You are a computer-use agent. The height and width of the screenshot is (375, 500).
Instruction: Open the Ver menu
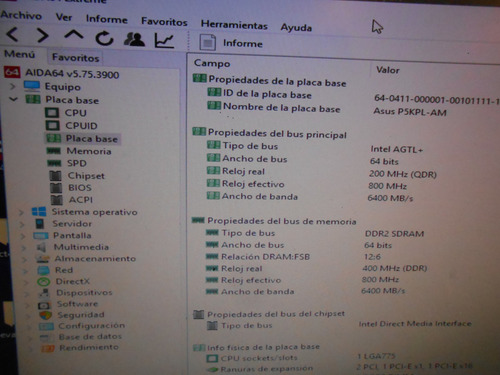coord(64,17)
